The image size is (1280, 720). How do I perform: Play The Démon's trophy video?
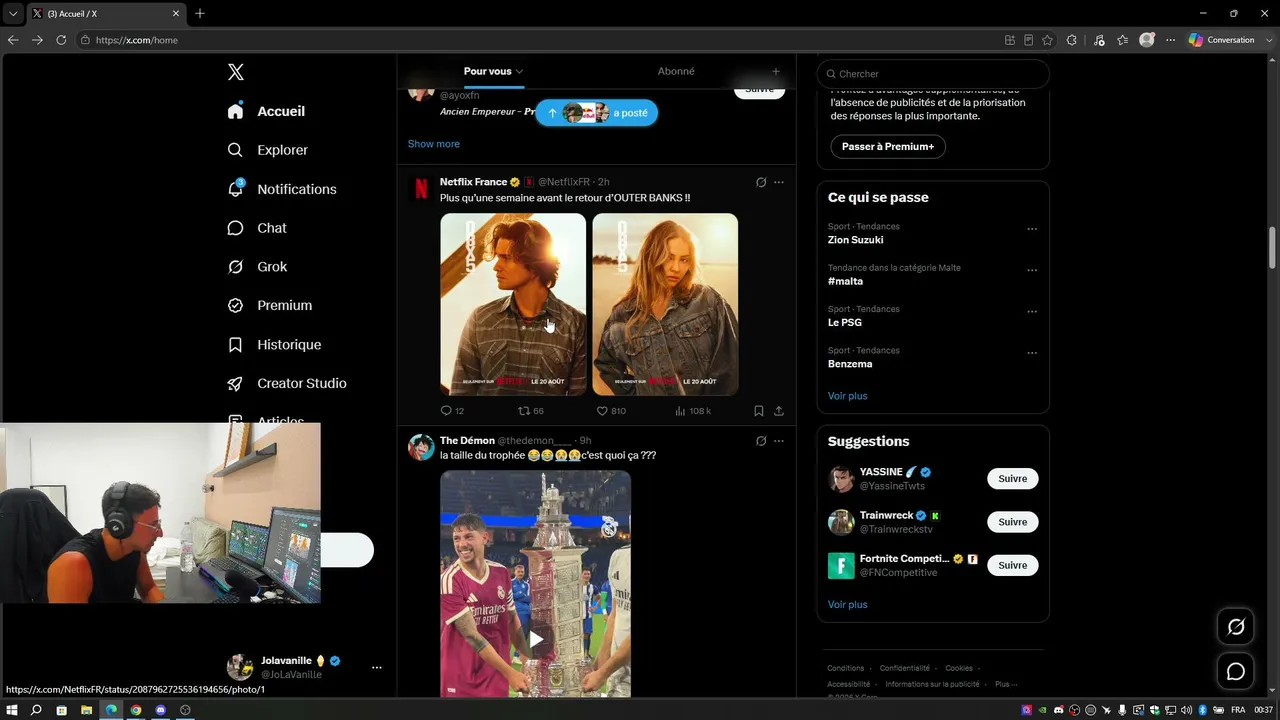pos(536,640)
